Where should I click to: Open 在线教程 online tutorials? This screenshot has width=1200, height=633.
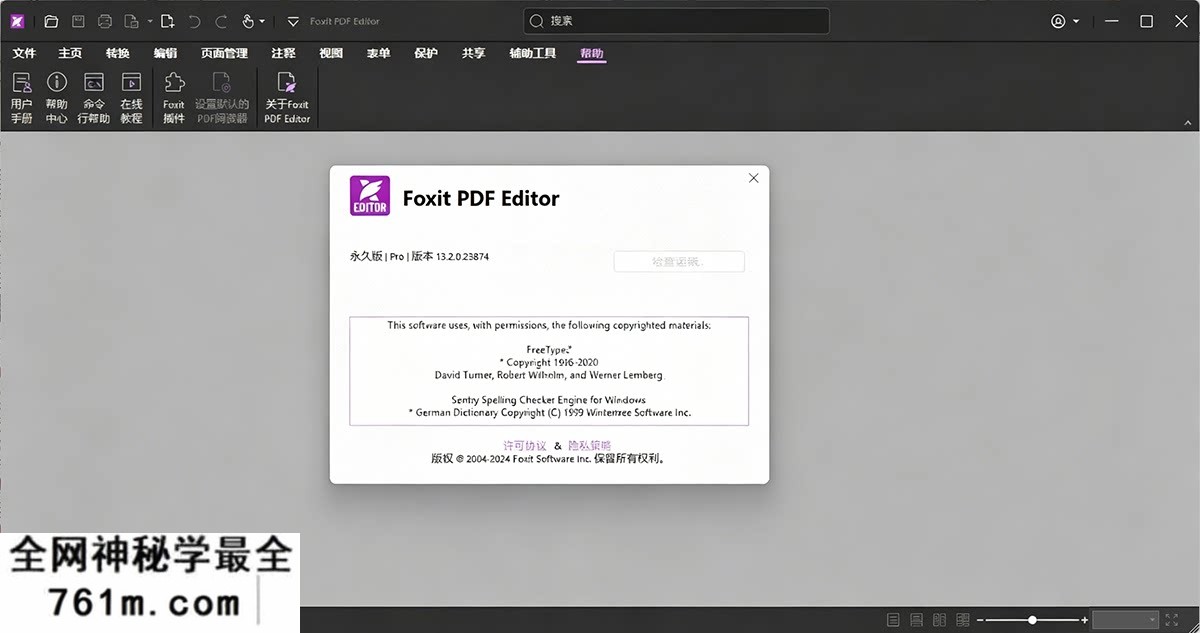pyautogui.click(x=131, y=98)
